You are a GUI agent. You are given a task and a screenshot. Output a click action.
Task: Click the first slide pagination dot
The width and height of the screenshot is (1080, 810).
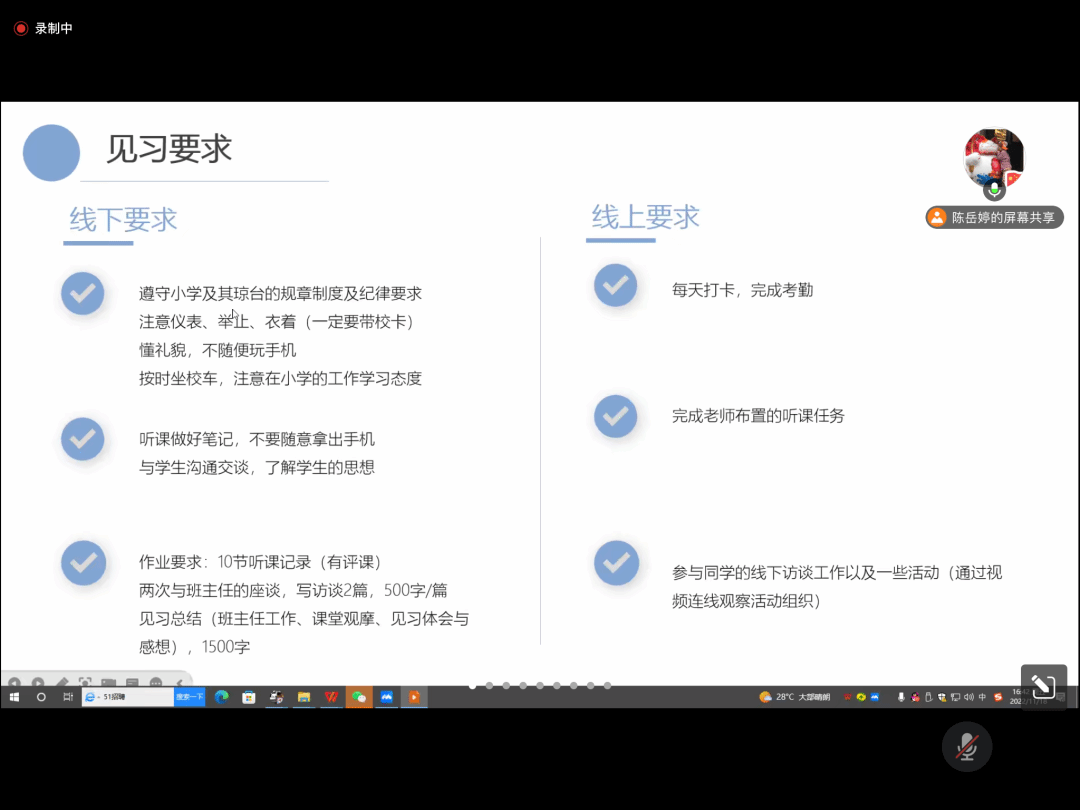472,686
